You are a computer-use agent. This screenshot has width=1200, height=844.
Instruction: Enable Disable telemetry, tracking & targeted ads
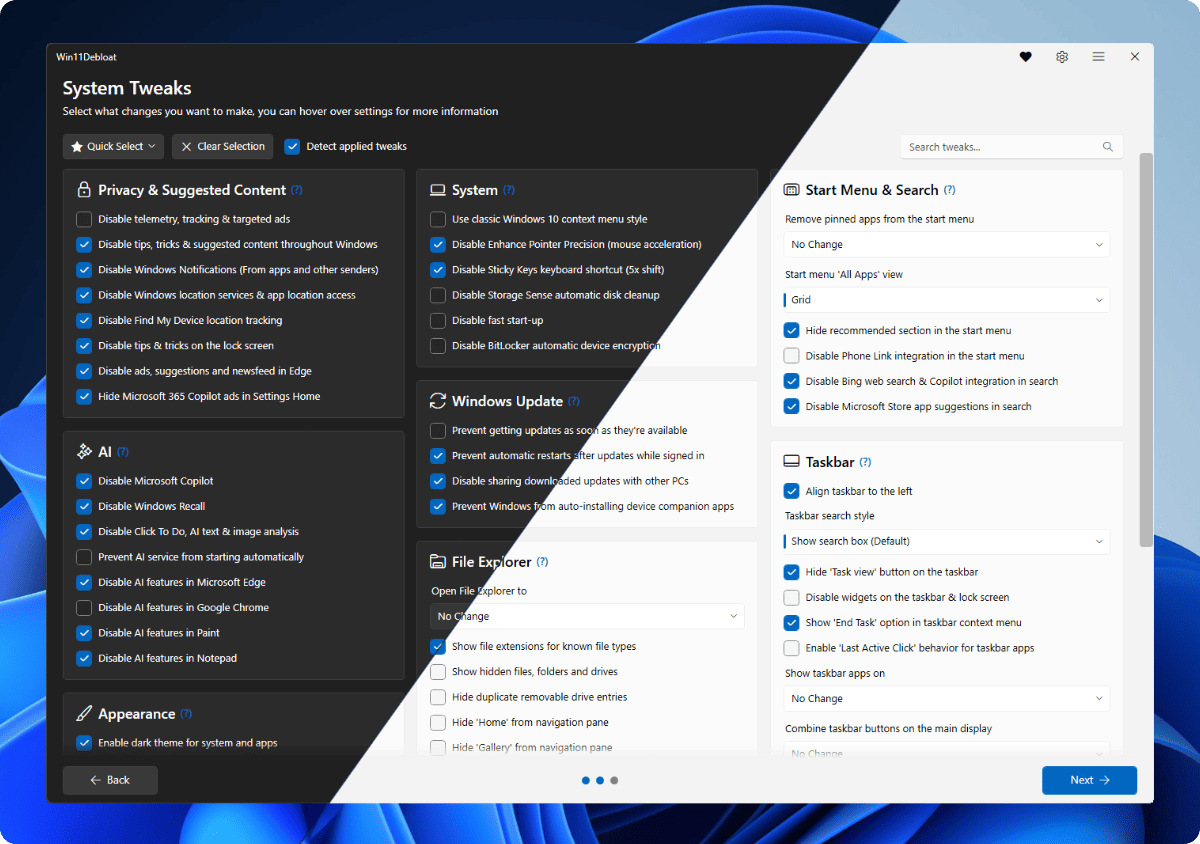point(84,219)
